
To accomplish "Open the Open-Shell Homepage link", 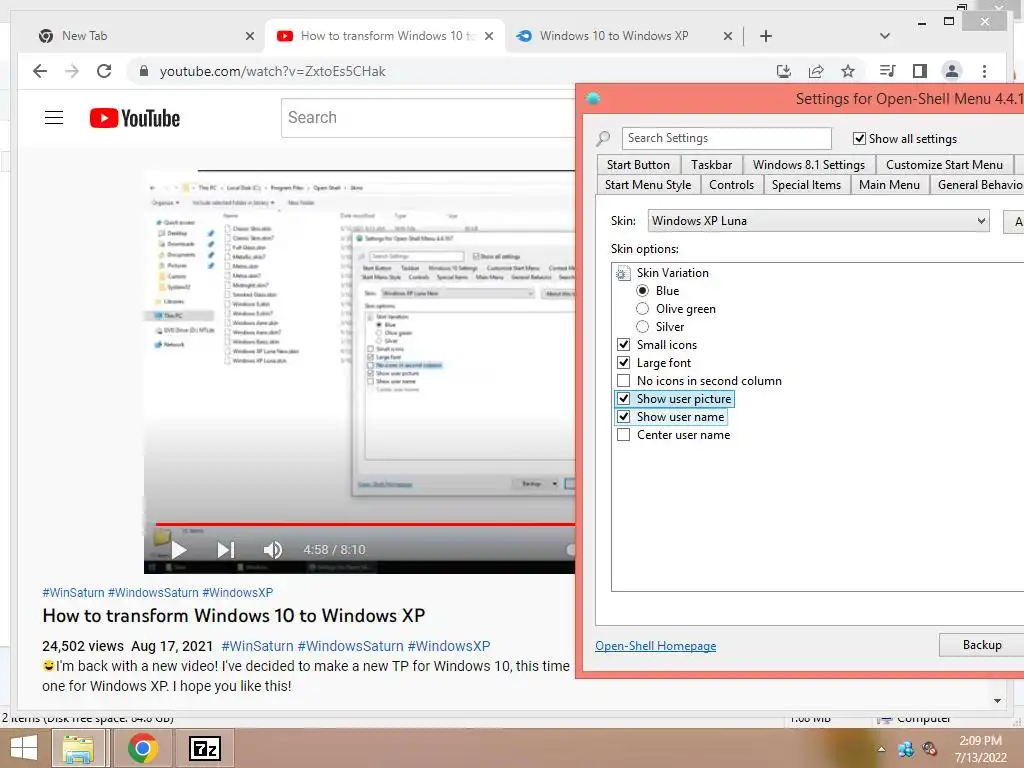I will (655, 646).
